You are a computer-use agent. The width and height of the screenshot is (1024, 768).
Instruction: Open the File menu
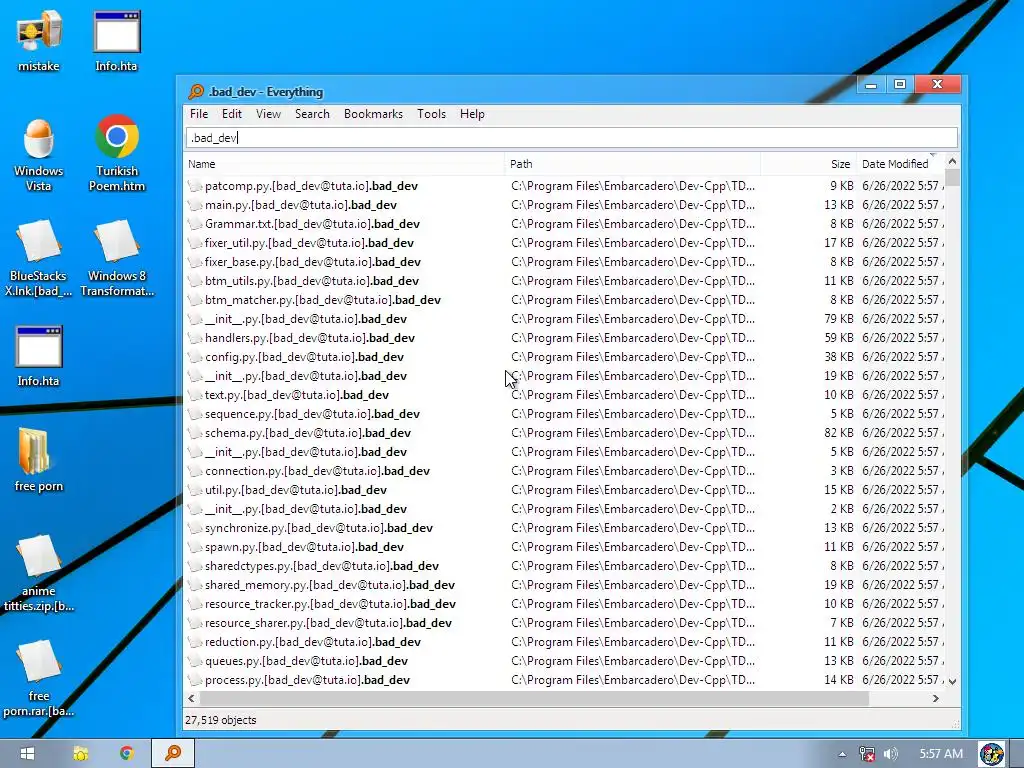pyautogui.click(x=199, y=114)
